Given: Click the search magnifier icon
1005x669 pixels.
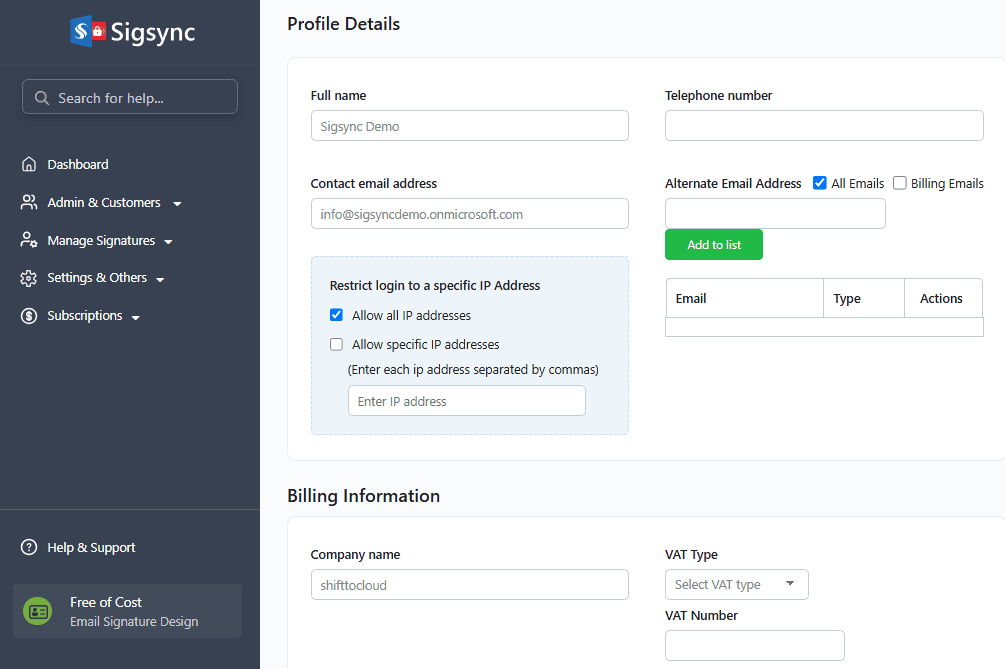Looking at the screenshot, I should coord(42,98).
